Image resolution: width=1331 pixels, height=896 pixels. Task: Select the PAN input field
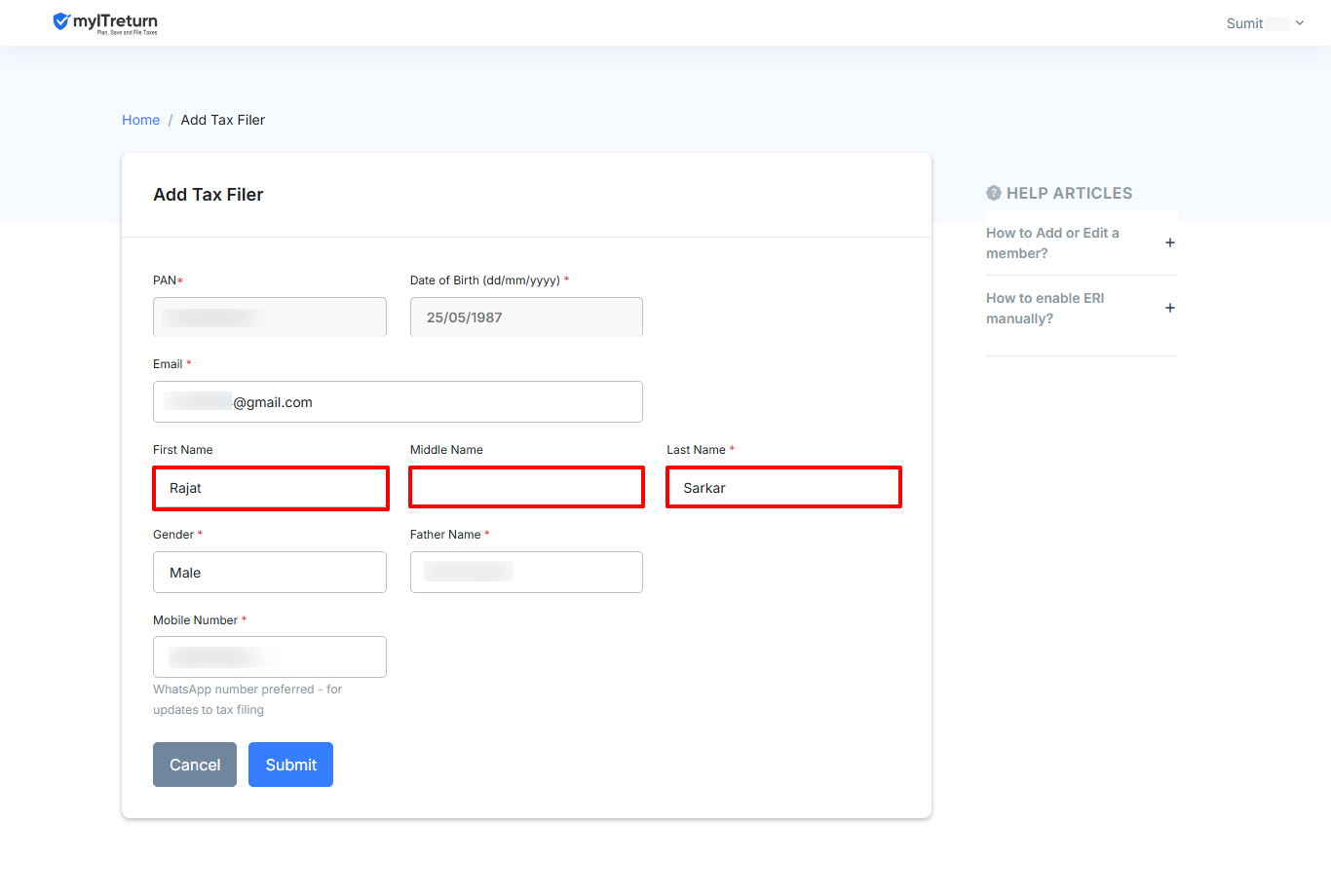click(x=270, y=317)
